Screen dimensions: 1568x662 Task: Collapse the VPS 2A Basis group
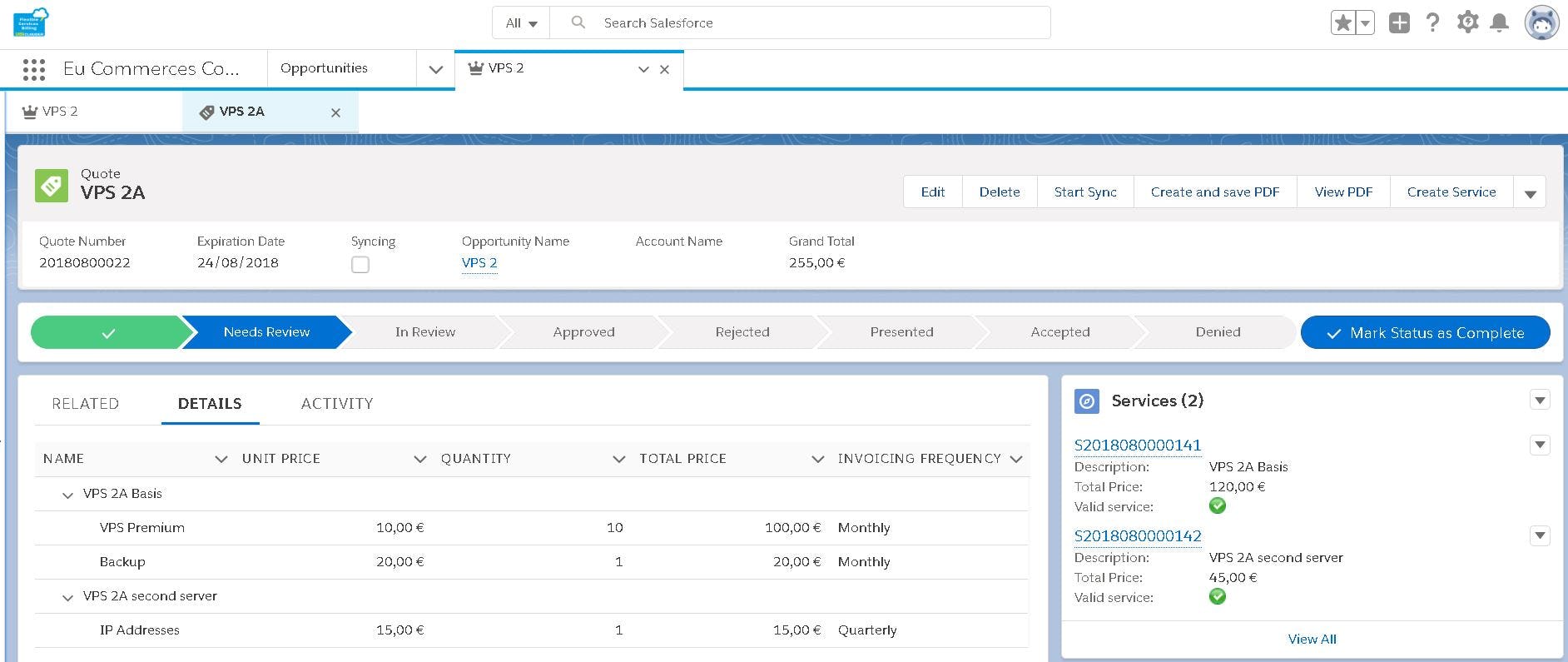[x=67, y=495]
